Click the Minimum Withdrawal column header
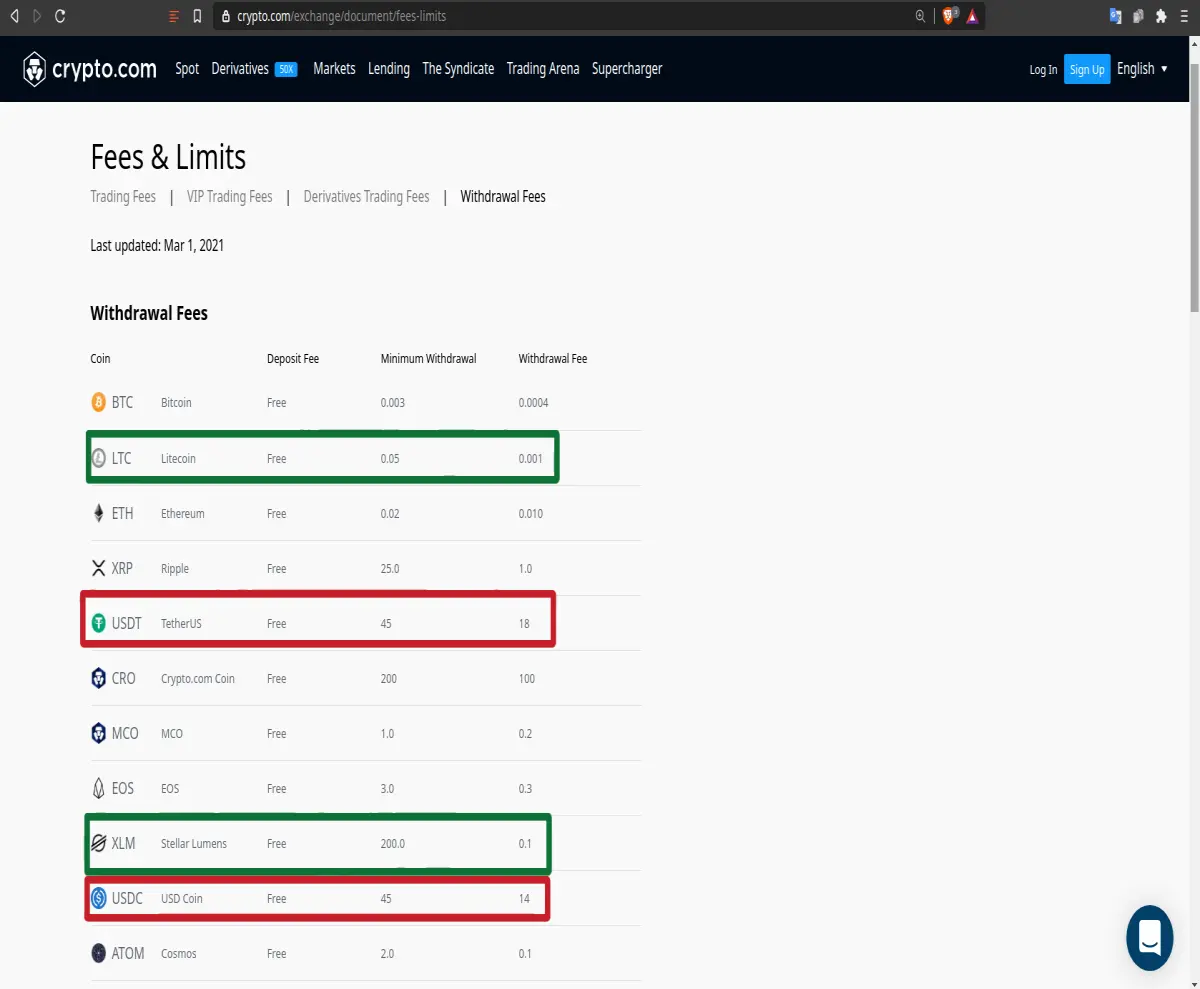Screen dimensions: 1200x989 tap(428, 358)
